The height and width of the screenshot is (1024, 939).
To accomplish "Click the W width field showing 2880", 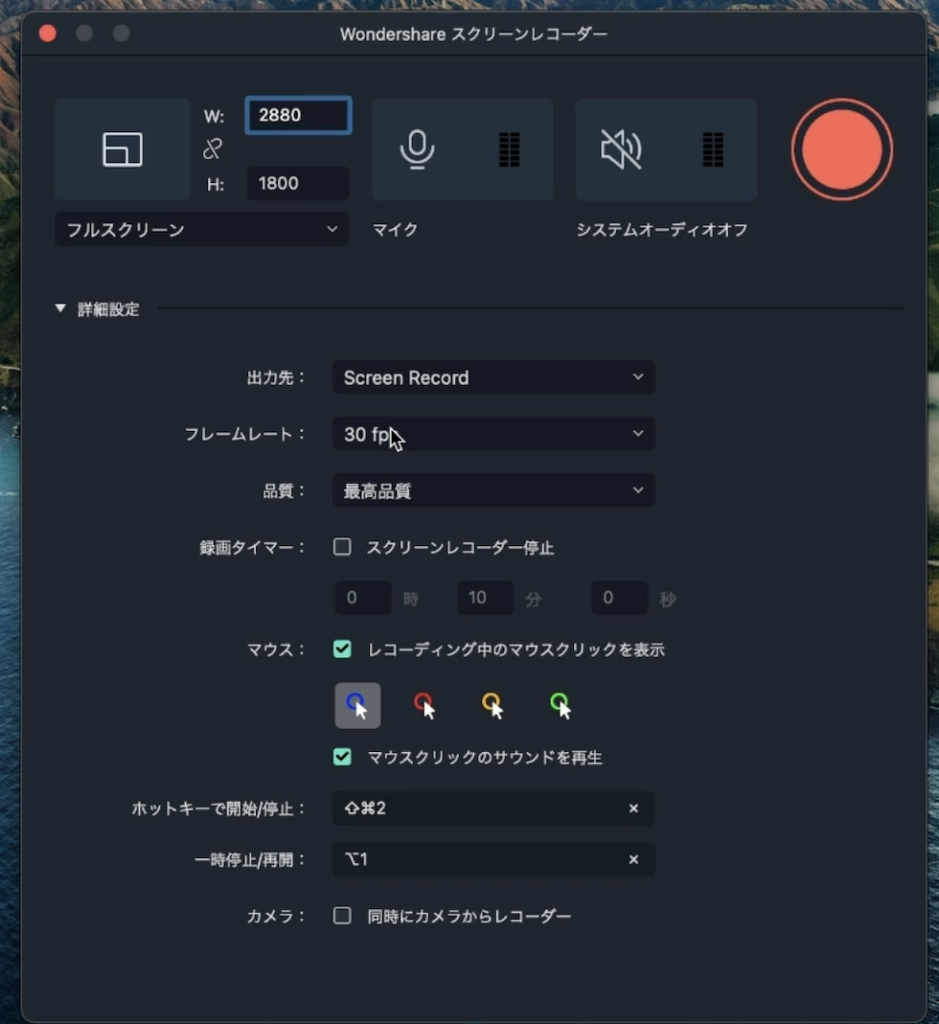I will point(297,115).
